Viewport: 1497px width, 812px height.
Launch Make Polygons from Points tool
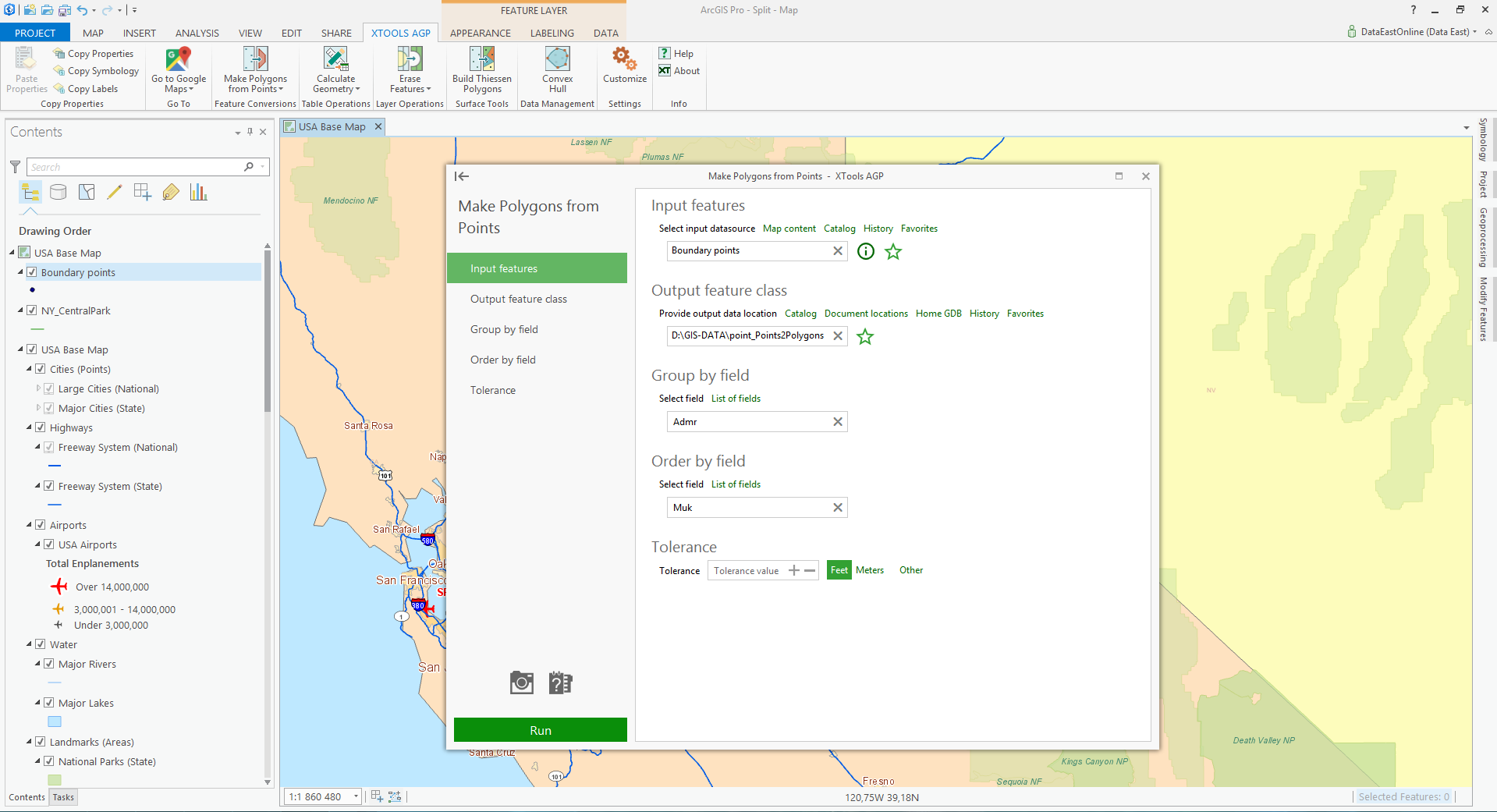(x=255, y=69)
